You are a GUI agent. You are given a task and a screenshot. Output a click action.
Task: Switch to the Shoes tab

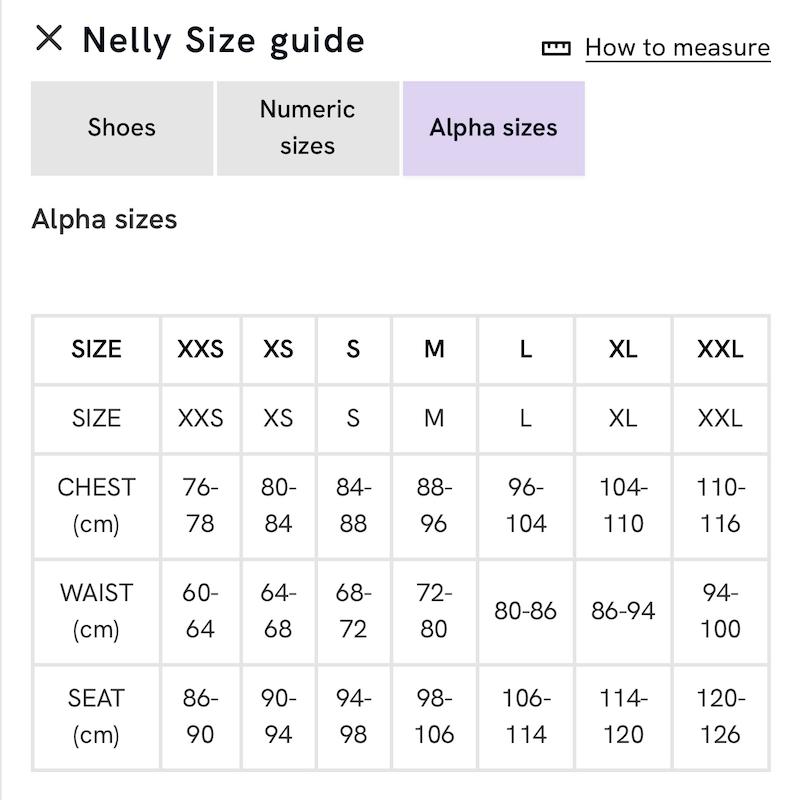click(x=122, y=128)
